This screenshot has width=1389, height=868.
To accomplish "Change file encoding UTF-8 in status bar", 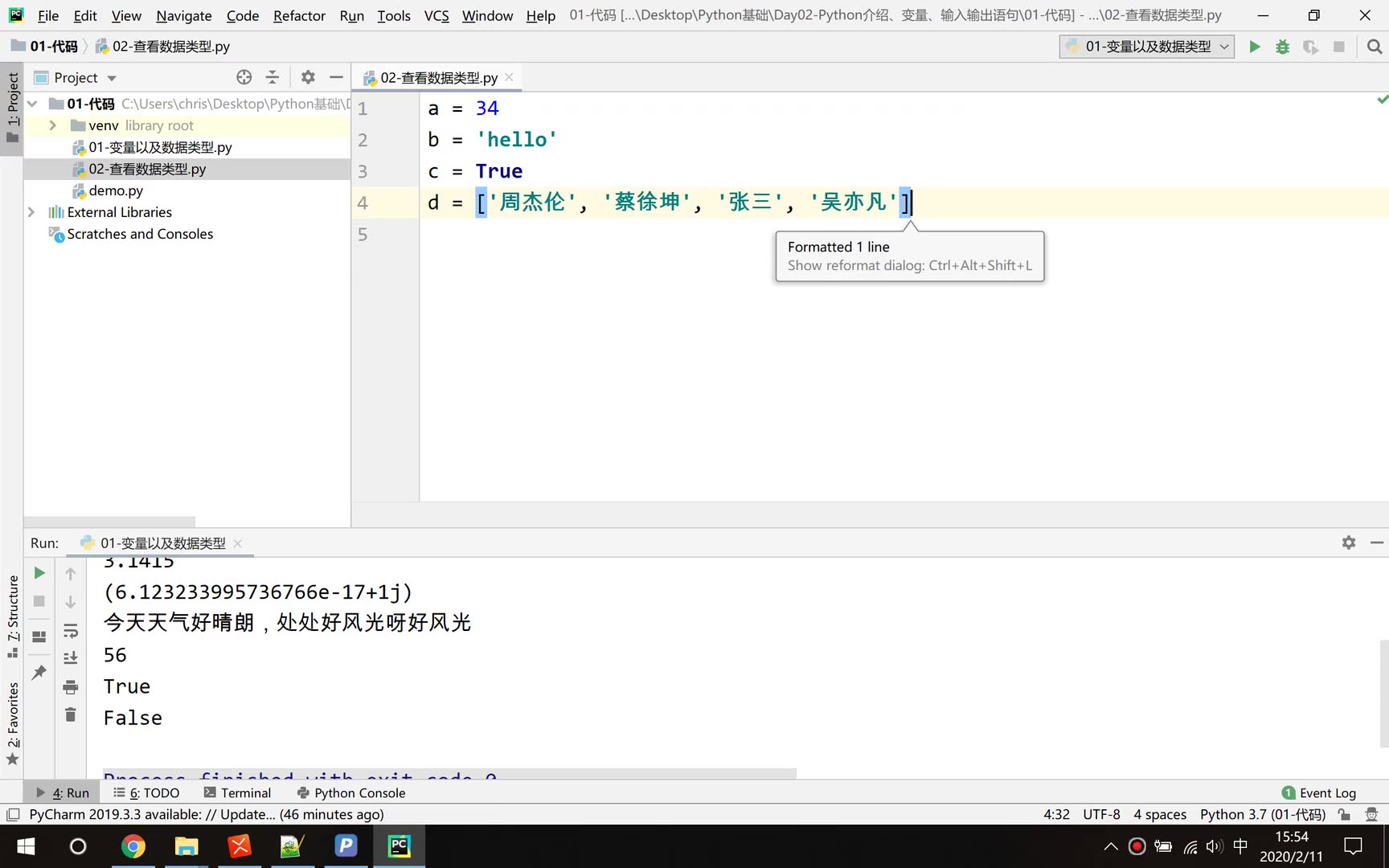I will pyautogui.click(x=1101, y=815).
